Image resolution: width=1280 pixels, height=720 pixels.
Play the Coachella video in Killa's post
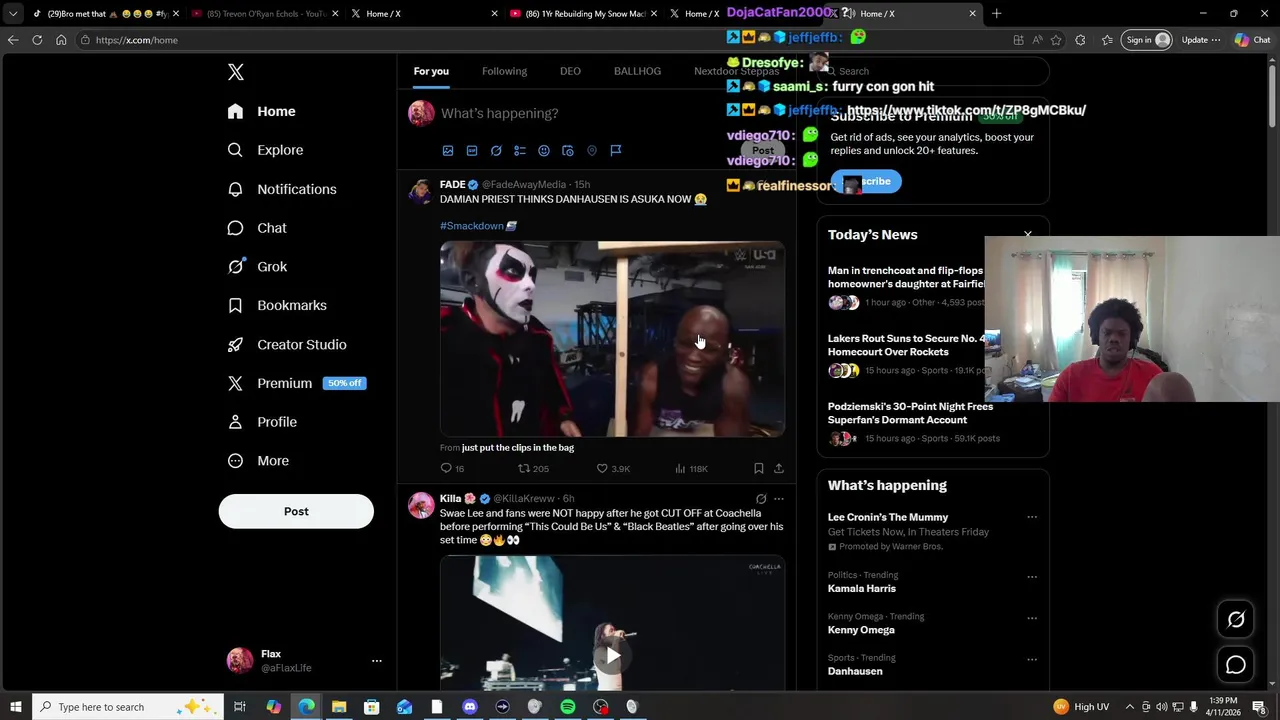pyautogui.click(x=612, y=656)
